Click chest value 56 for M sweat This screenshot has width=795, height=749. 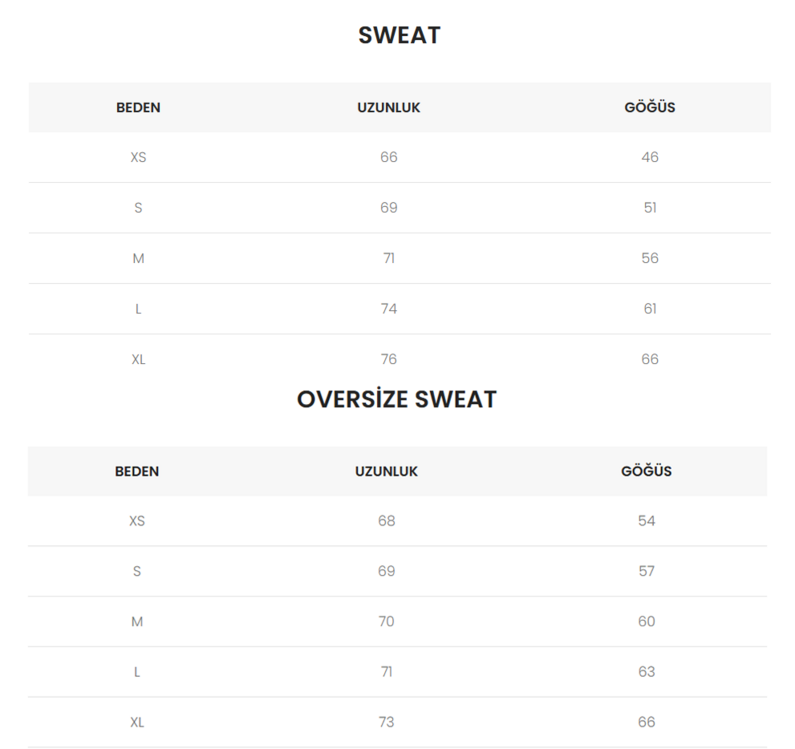[649, 258]
